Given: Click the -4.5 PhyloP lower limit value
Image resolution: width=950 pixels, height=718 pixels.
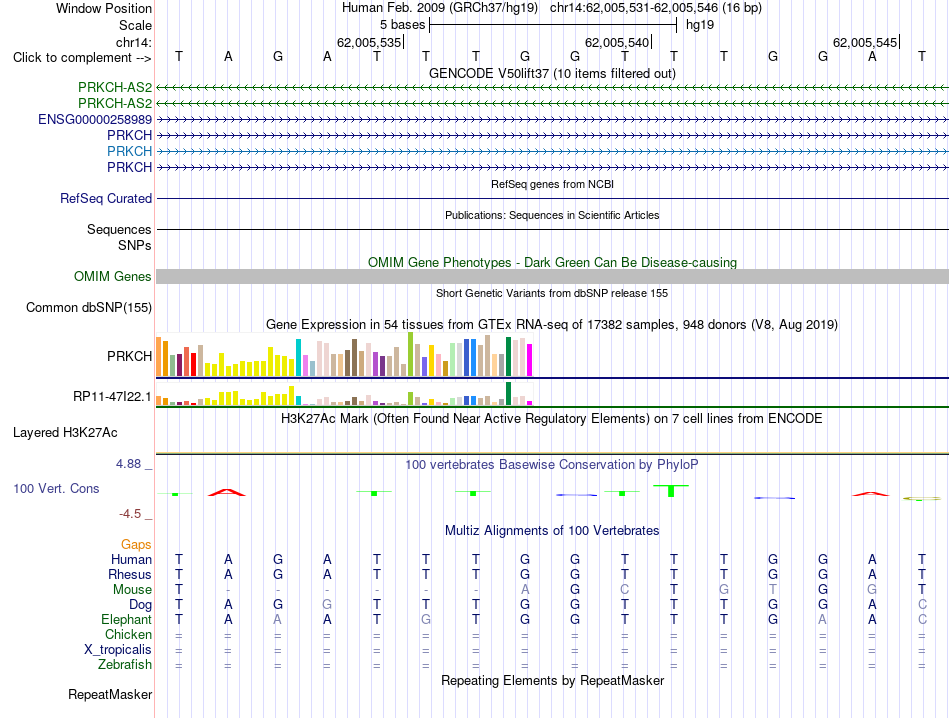Looking at the screenshot, I should [x=130, y=514].
